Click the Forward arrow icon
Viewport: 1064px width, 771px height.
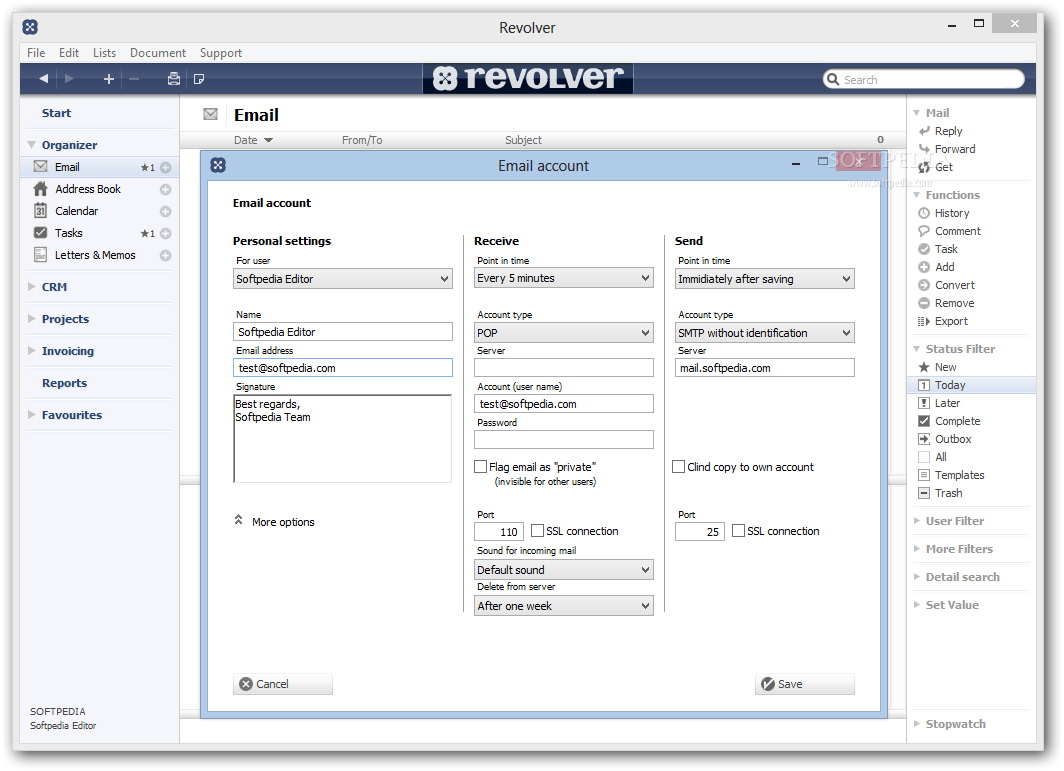(924, 149)
